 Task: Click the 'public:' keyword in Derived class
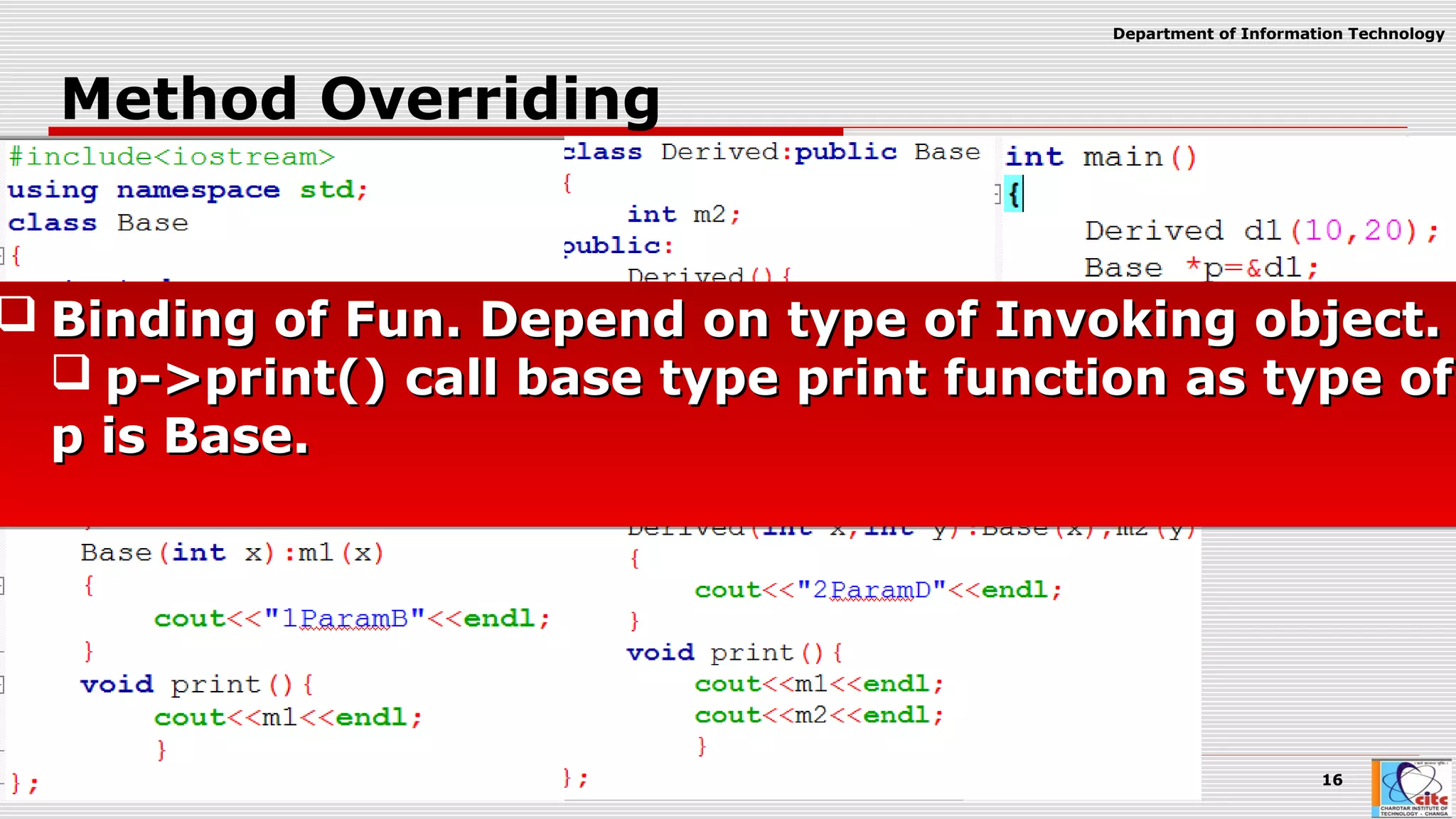(619, 245)
